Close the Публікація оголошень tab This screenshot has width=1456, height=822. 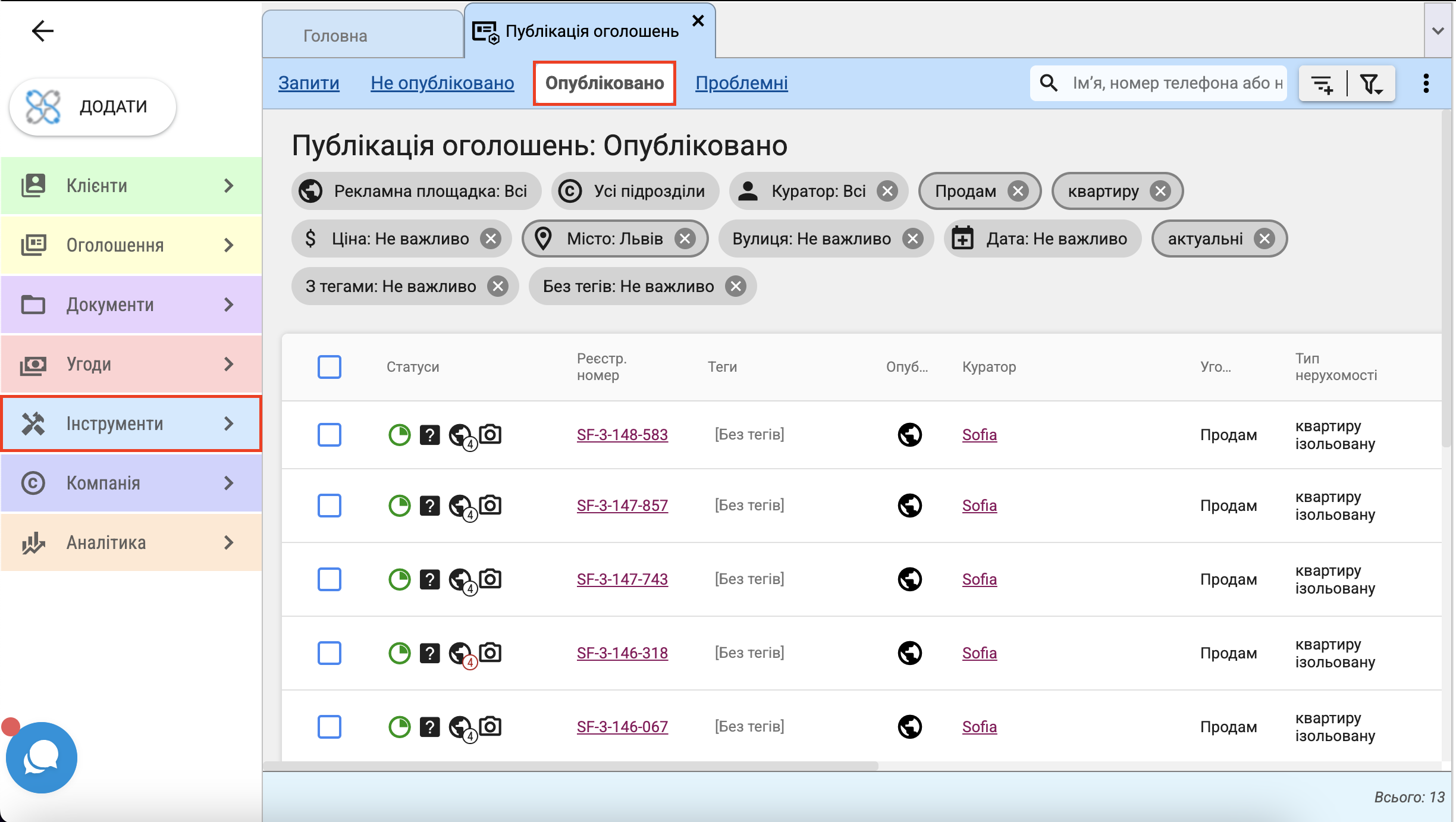[x=698, y=21]
